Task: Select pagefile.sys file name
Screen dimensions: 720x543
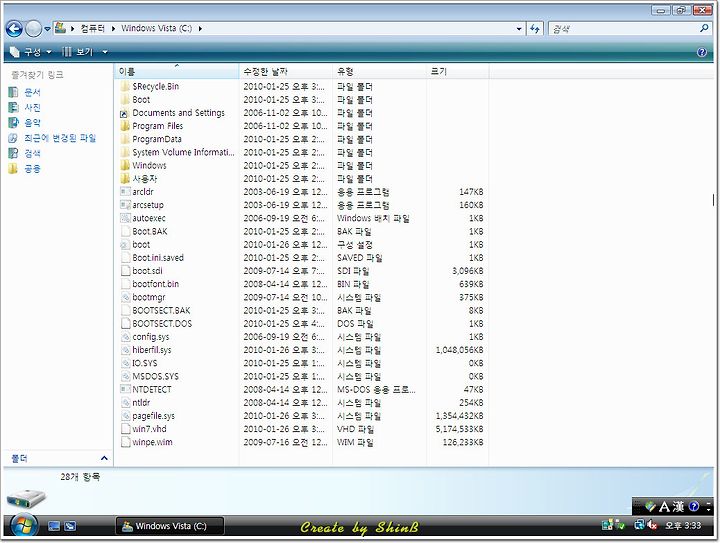Action: (153, 416)
